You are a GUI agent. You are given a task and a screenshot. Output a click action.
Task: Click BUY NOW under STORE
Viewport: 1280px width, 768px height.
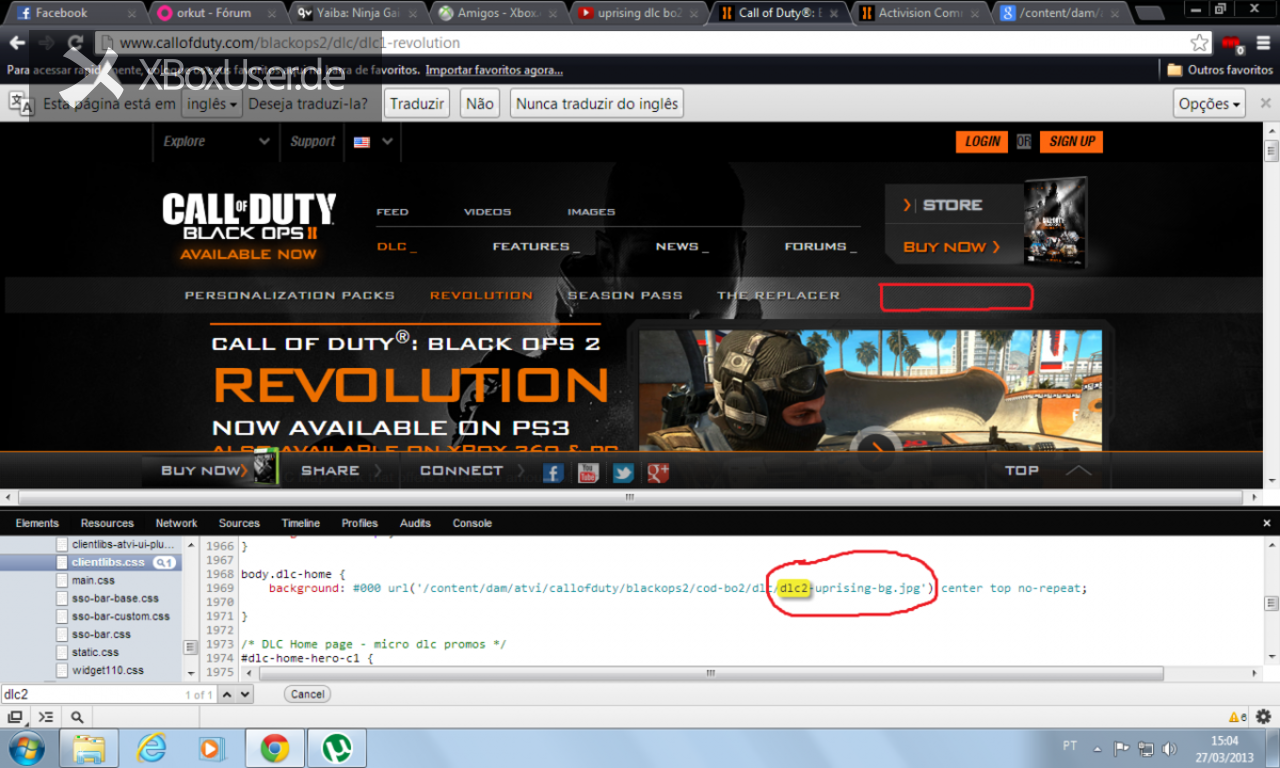pyautogui.click(x=951, y=247)
